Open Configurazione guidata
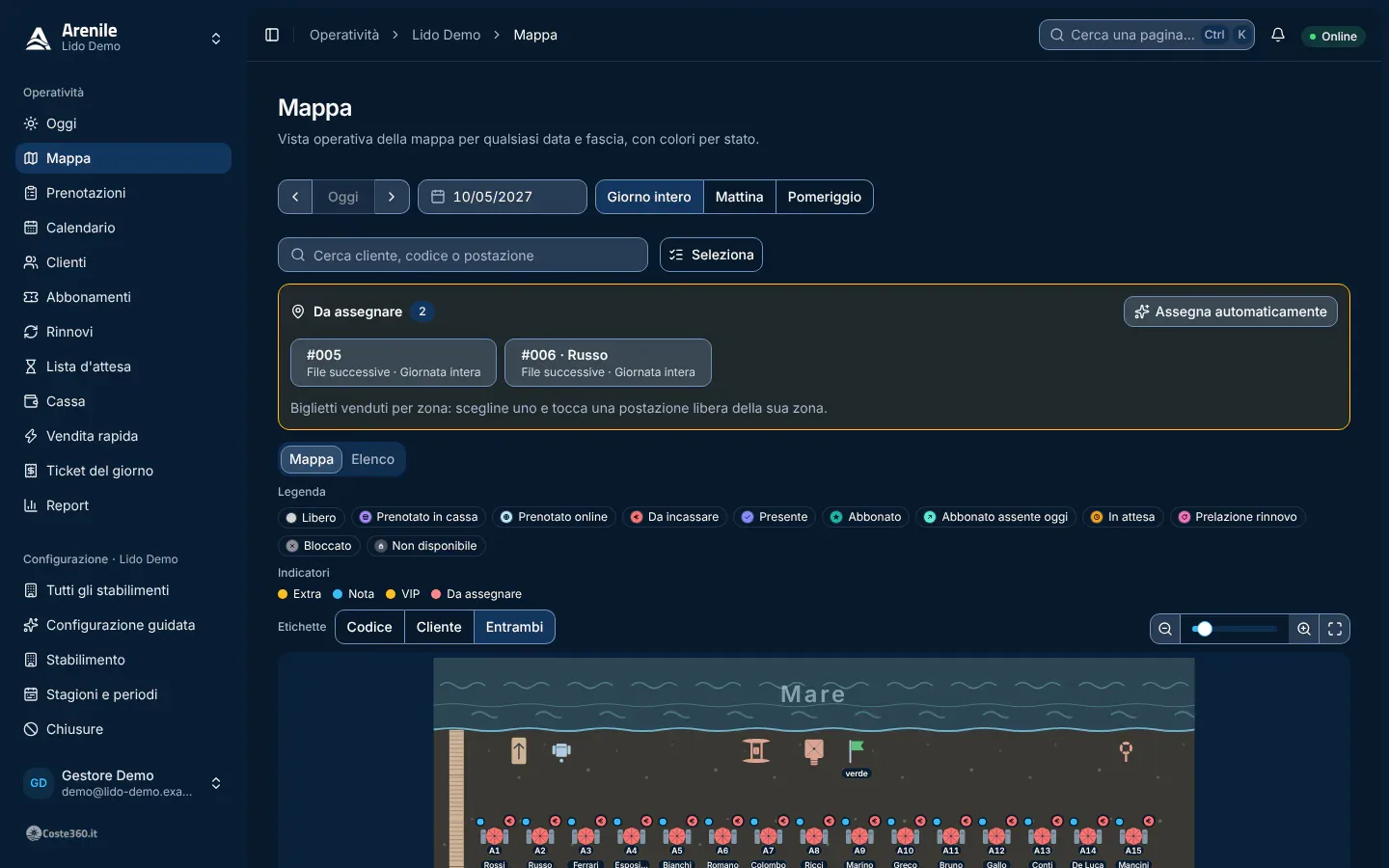1389x868 pixels. [x=123, y=625]
